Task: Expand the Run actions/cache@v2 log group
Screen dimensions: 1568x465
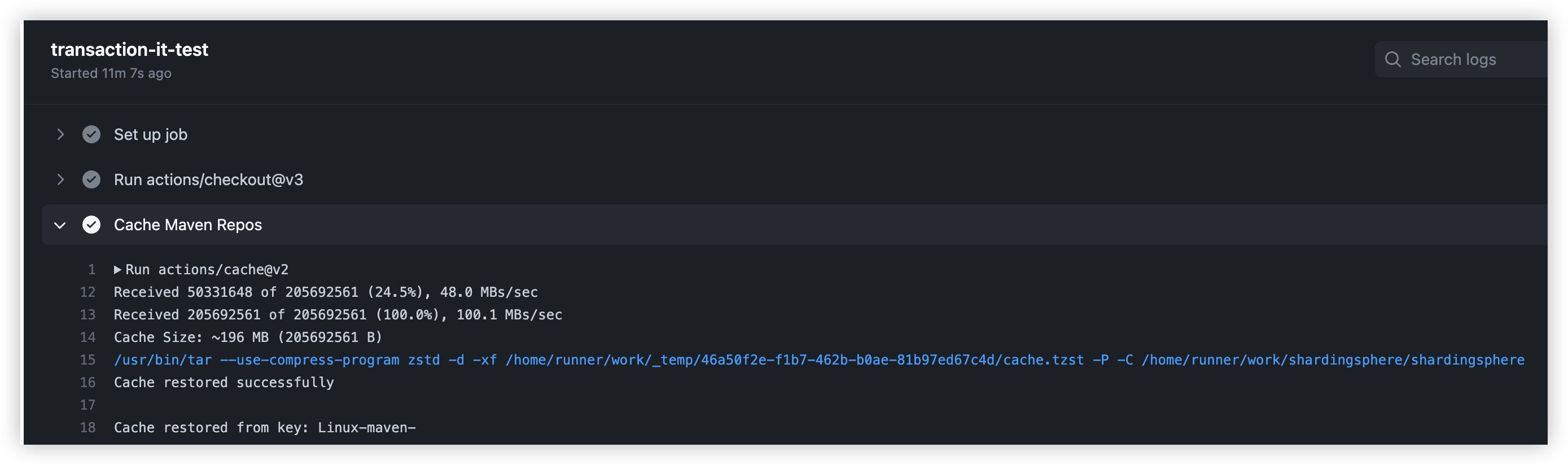Action: [117, 269]
